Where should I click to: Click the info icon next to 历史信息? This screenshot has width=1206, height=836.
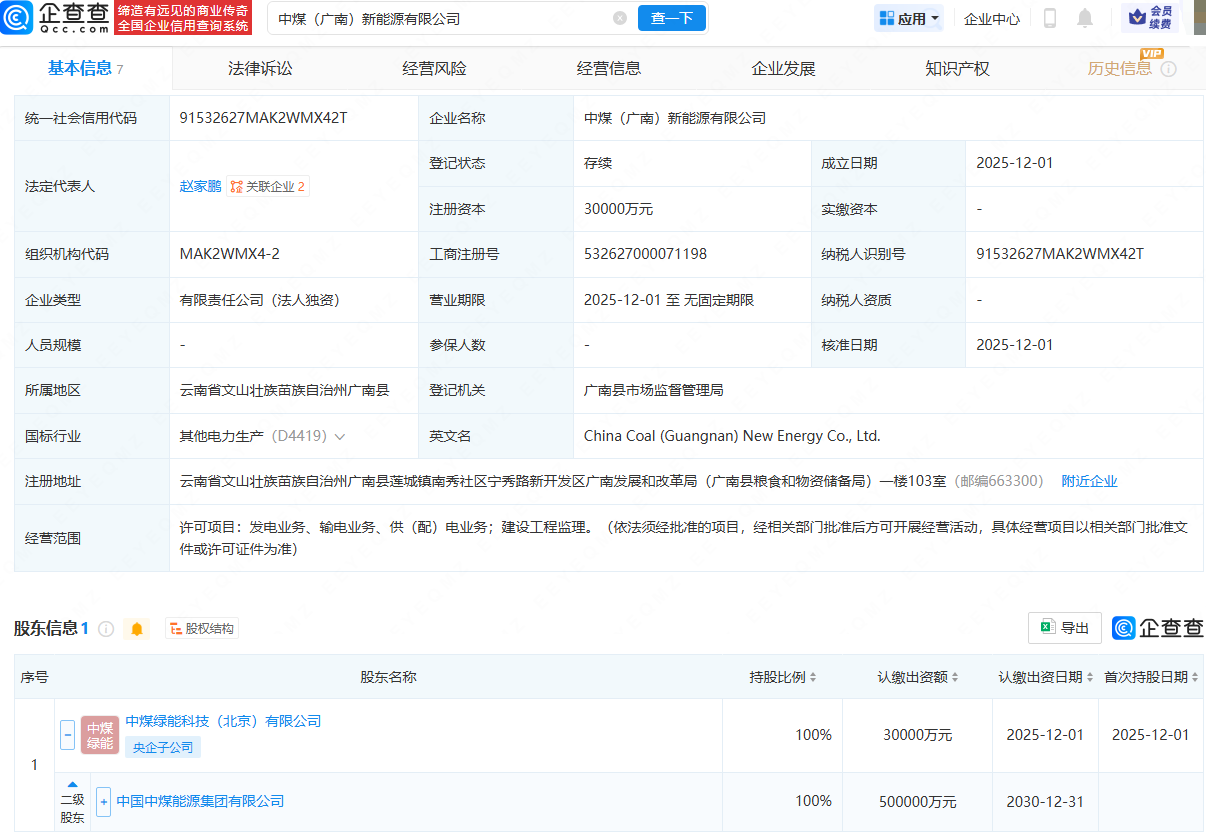(1167, 68)
